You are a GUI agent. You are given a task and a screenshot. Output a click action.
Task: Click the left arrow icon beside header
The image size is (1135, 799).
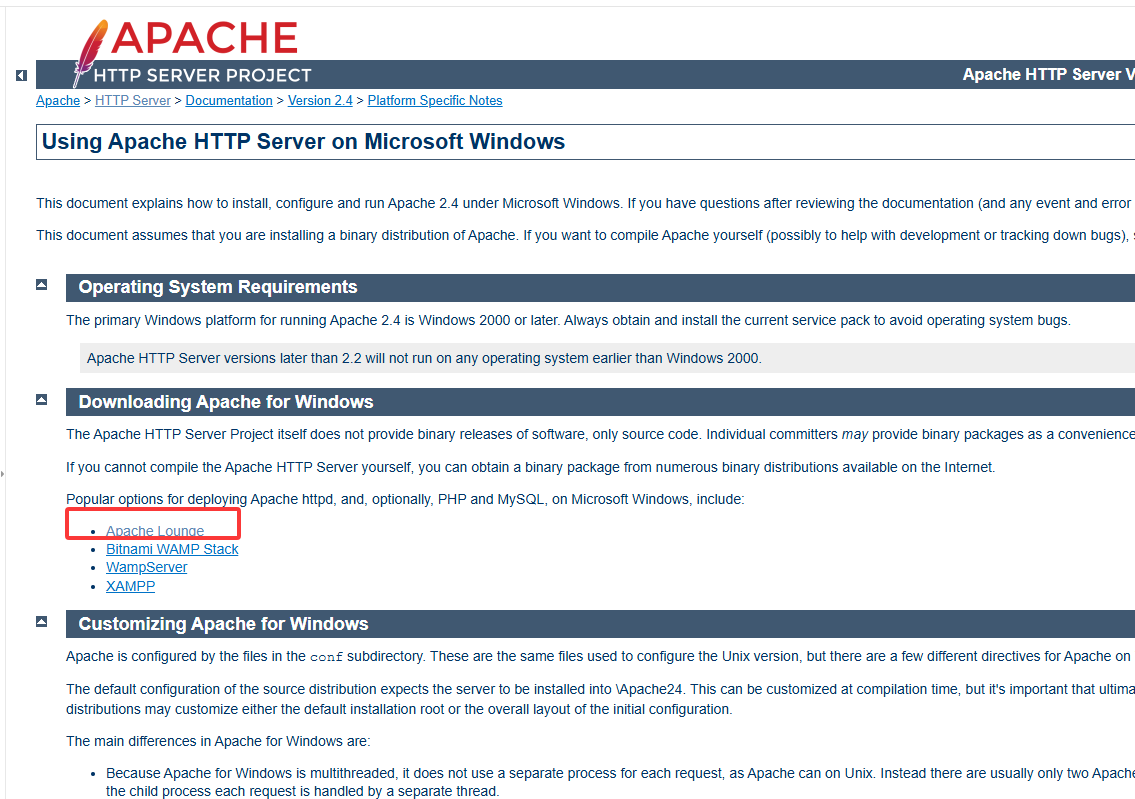21,75
